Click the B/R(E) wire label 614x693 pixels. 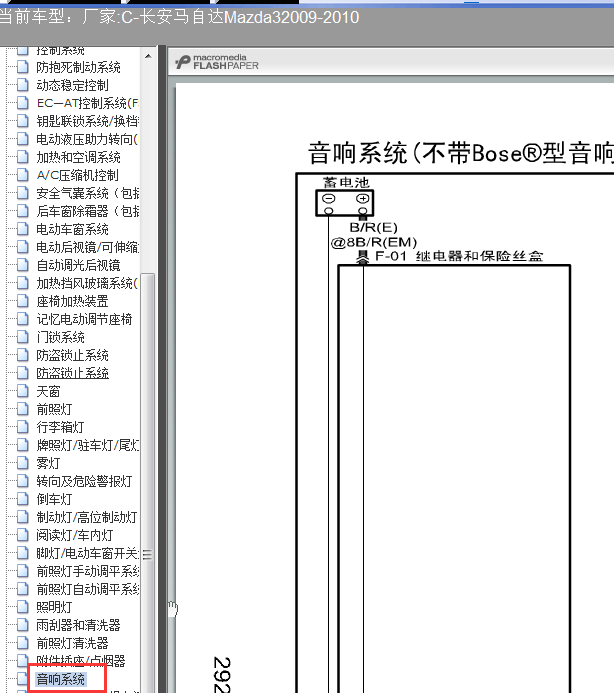pos(374,227)
